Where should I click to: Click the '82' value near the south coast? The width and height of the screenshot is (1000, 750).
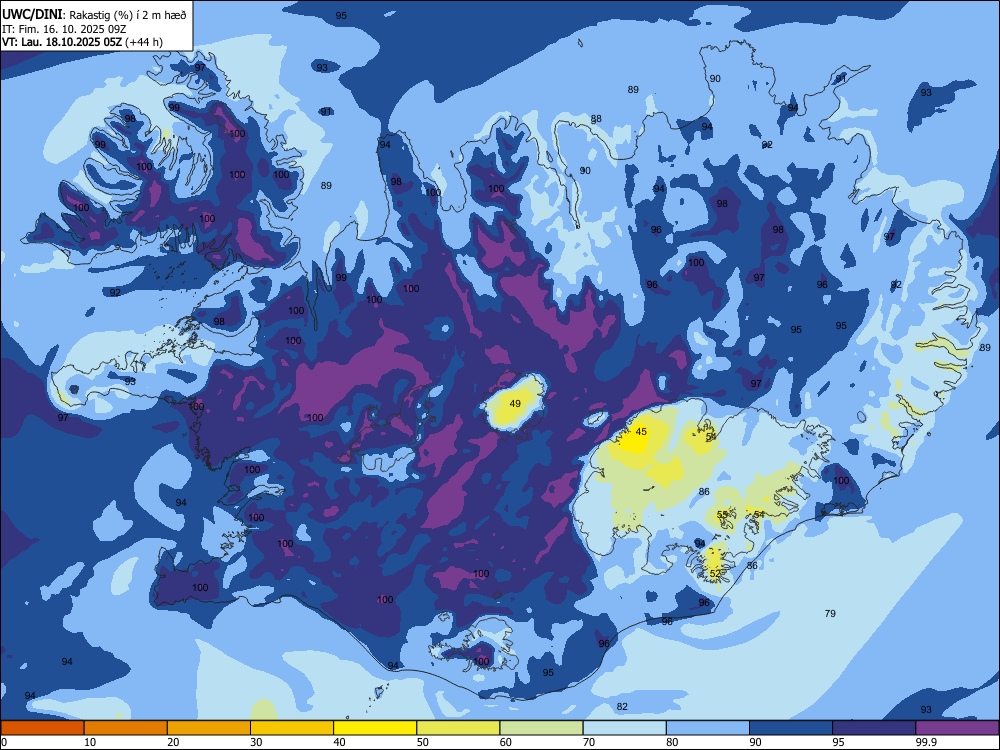click(x=622, y=706)
